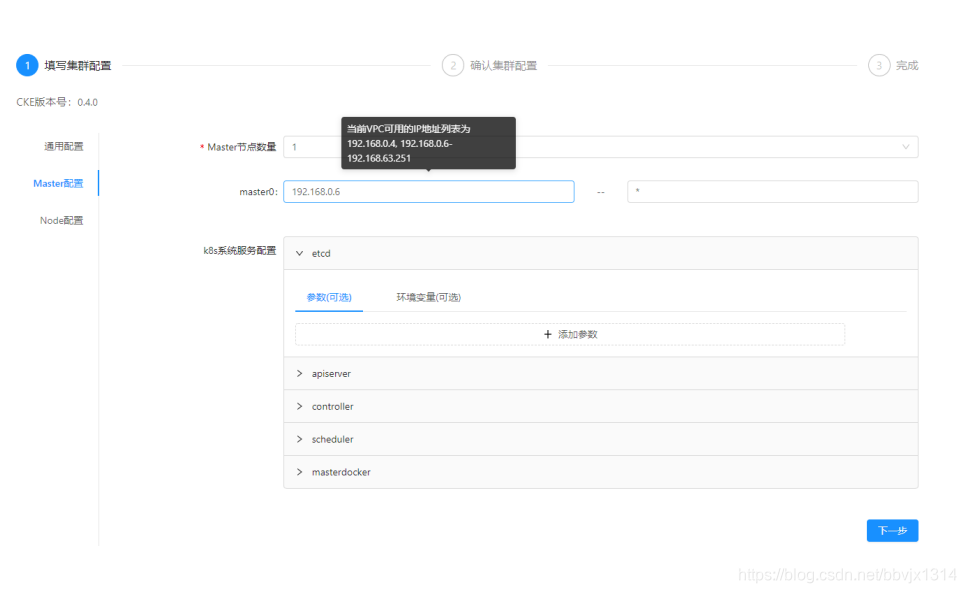Click the step 1 numbered circle icon
The width and height of the screenshot is (966, 593).
pyautogui.click(x=27, y=65)
